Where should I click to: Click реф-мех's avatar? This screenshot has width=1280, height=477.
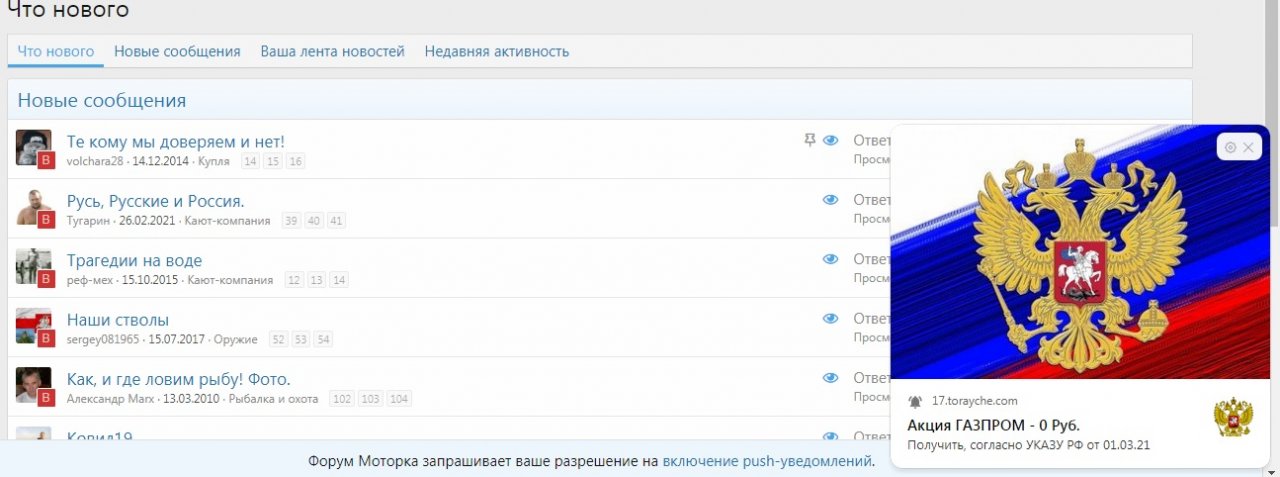click(x=34, y=267)
